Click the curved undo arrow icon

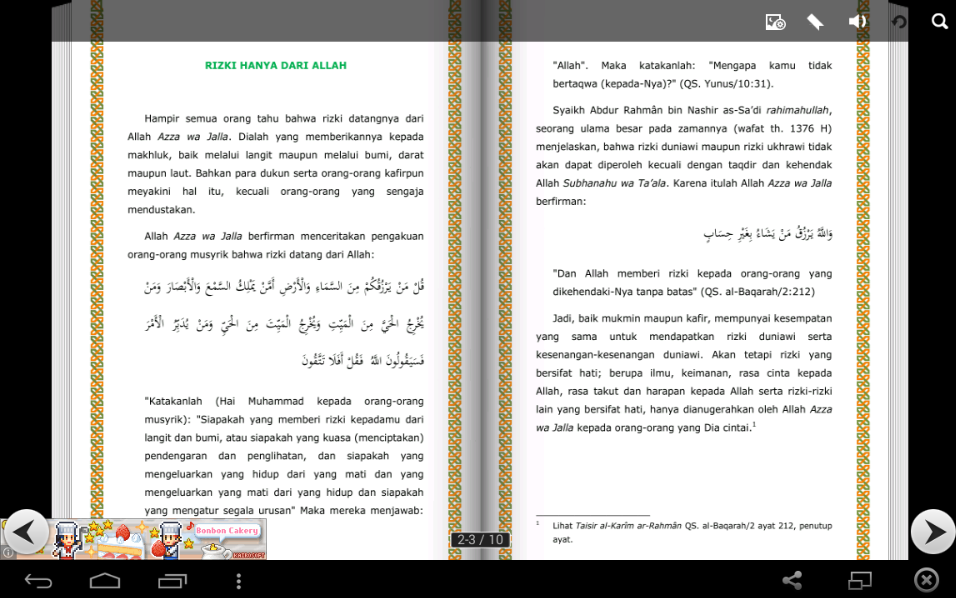pos(899,22)
